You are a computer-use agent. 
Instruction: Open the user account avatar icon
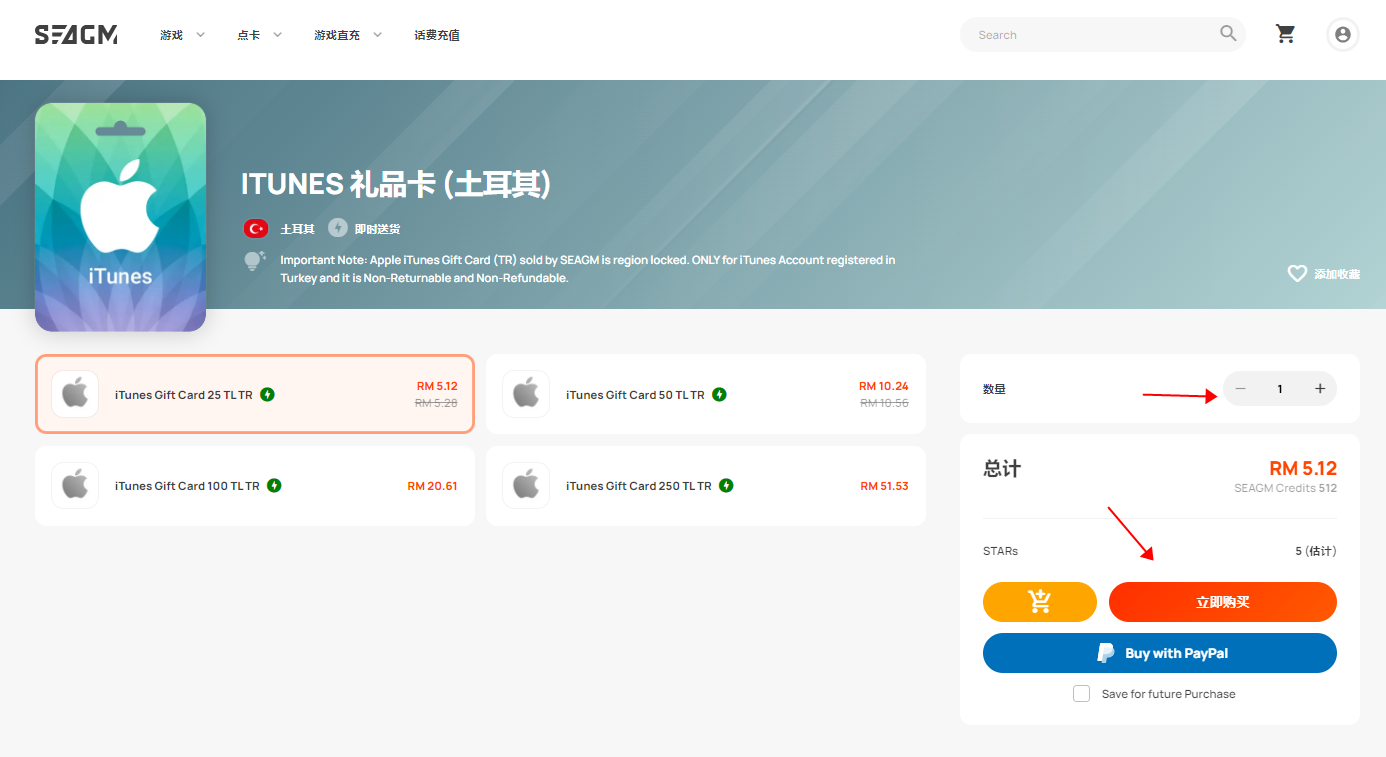pyautogui.click(x=1342, y=34)
